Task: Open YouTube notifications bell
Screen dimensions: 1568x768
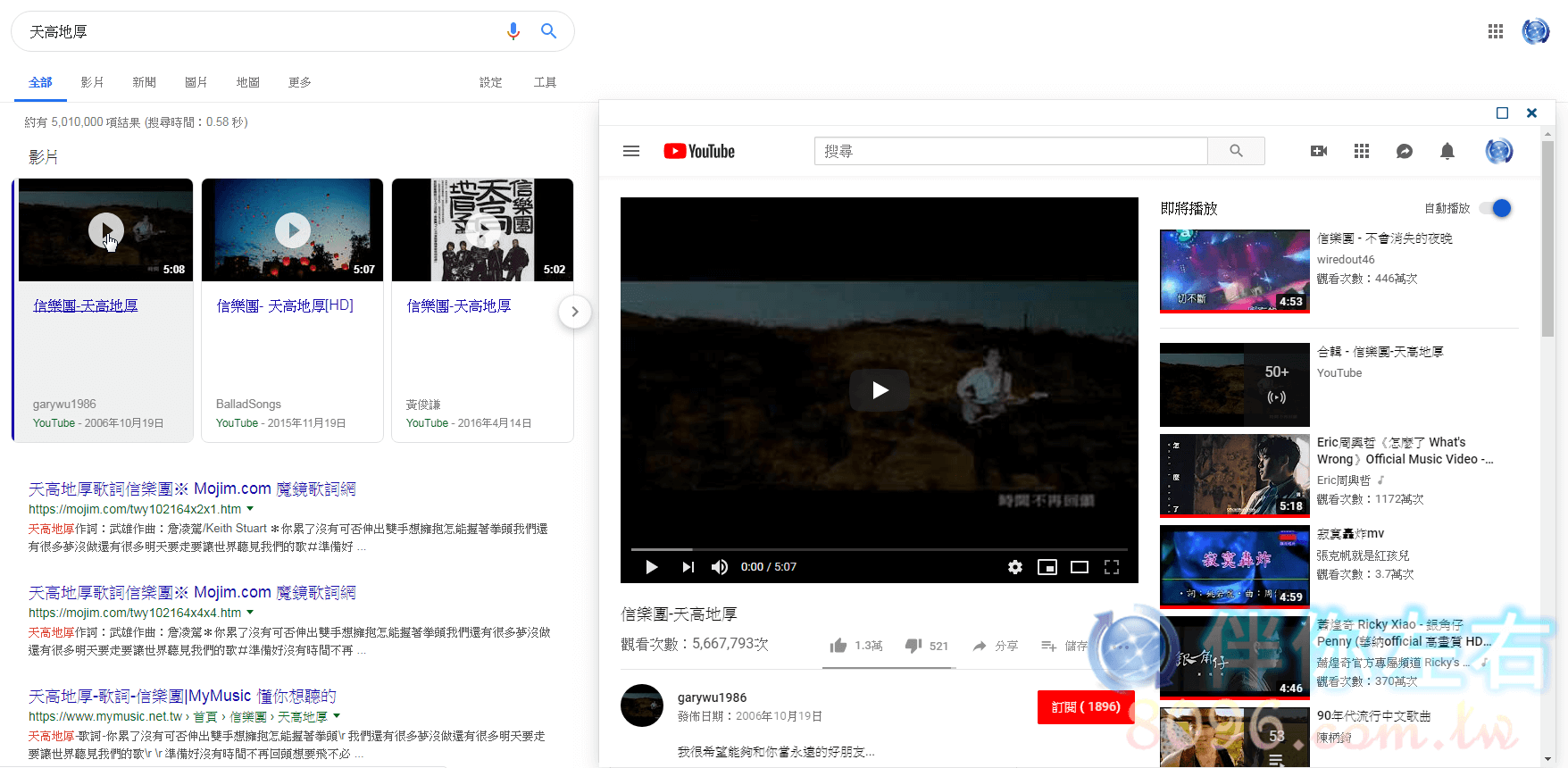Action: [x=1447, y=151]
